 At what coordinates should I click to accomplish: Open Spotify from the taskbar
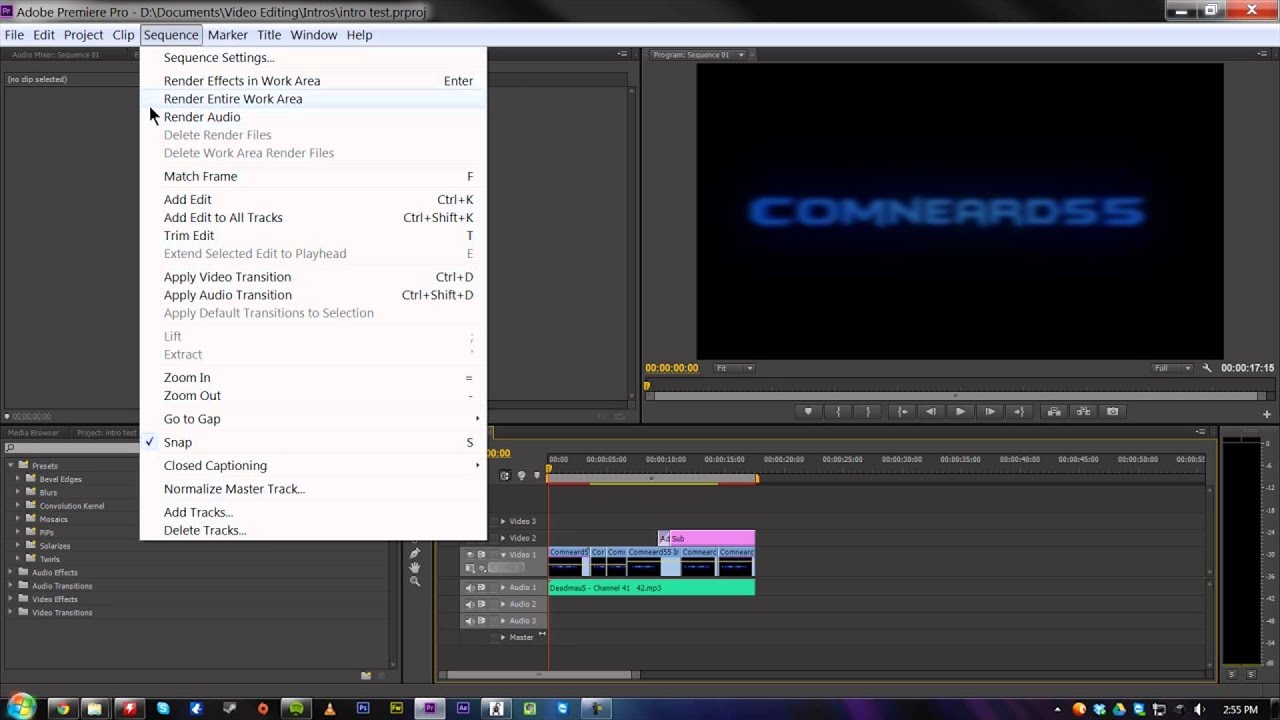(296, 709)
